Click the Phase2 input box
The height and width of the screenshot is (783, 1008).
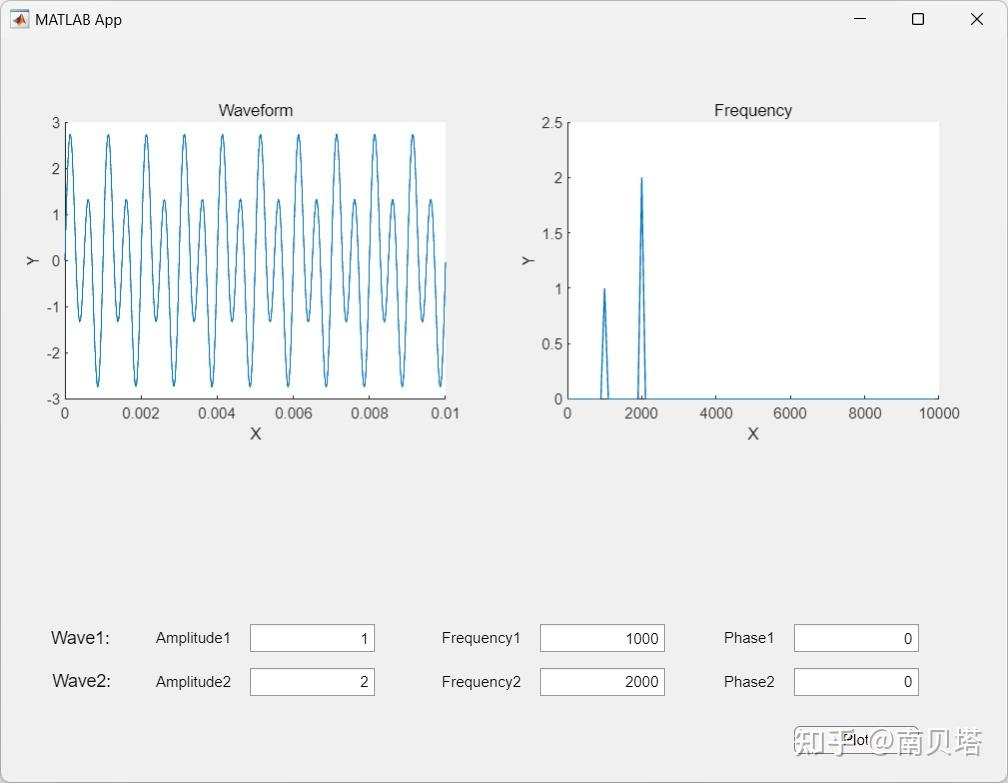(856, 682)
